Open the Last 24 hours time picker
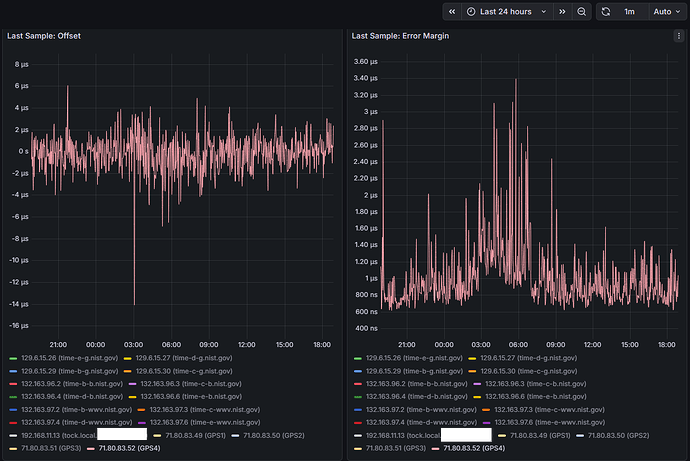The width and height of the screenshot is (690, 461). (507, 12)
